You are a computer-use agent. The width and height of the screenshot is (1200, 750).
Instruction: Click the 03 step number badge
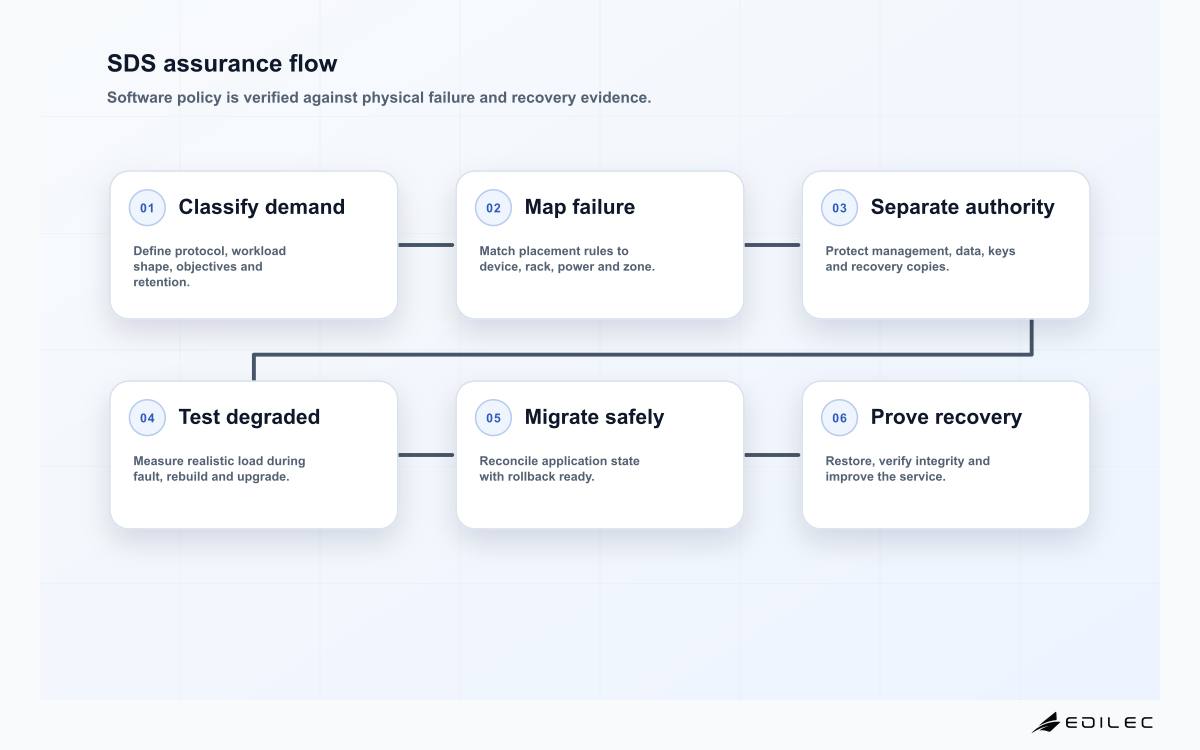pyautogui.click(x=839, y=208)
